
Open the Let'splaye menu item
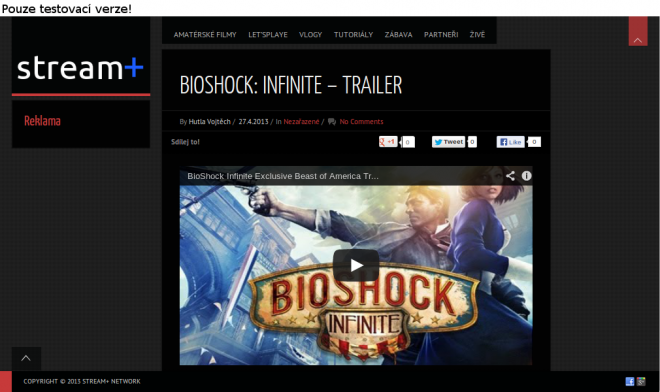click(x=268, y=35)
